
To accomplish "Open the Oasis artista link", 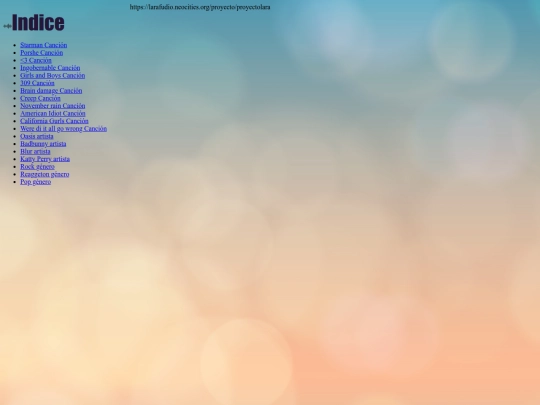I will coord(37,136).
